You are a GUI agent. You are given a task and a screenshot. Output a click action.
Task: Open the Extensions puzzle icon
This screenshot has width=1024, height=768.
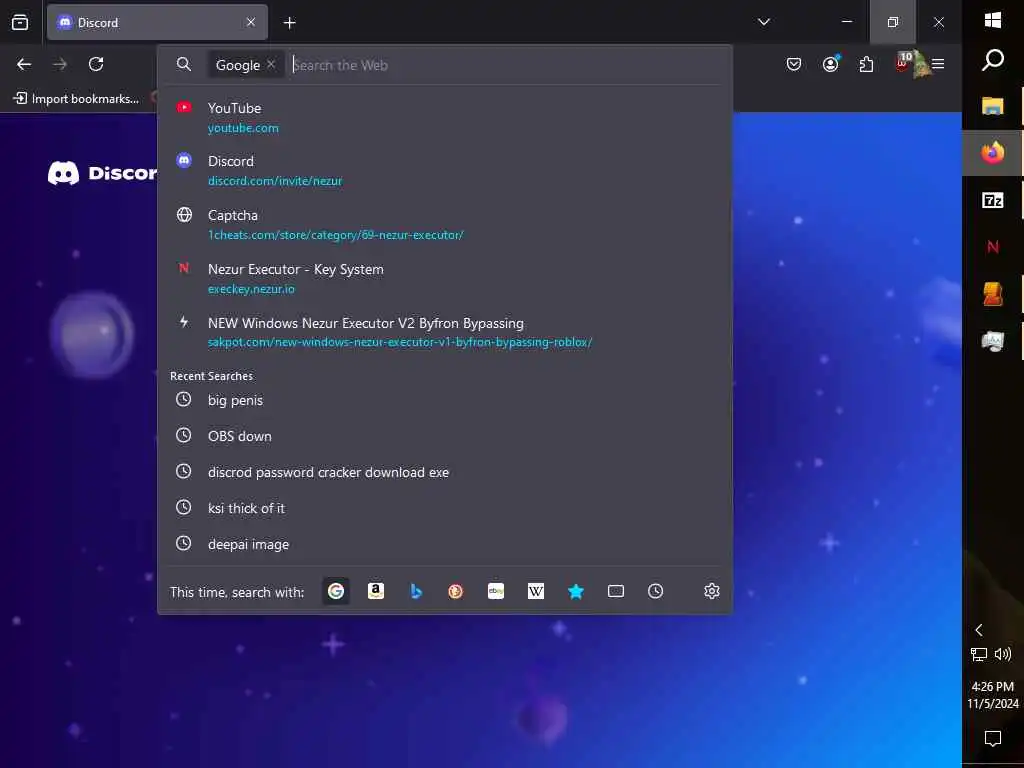(866, 64)
